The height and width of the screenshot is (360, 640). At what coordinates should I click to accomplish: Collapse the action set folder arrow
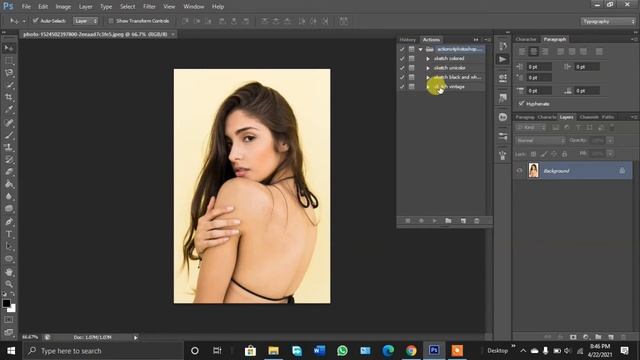420,49
